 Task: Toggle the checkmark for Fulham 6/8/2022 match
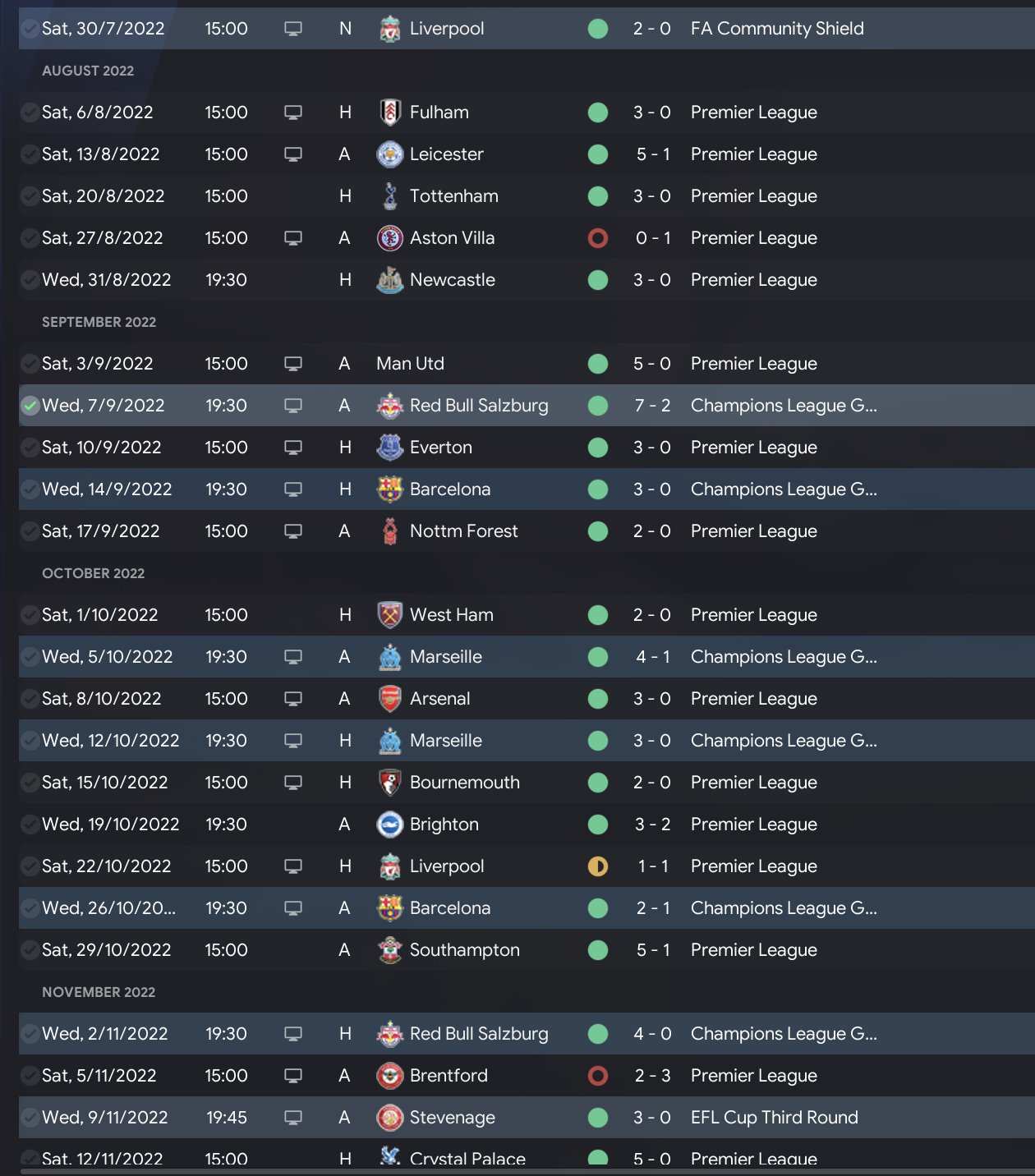(x=30, y=113)
